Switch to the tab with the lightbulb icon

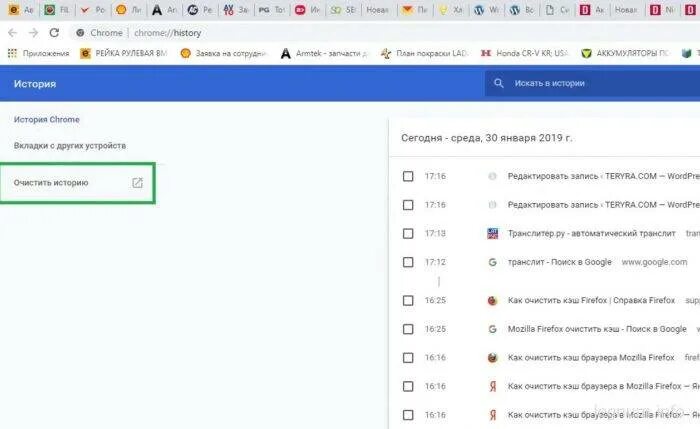click(450, 9)
